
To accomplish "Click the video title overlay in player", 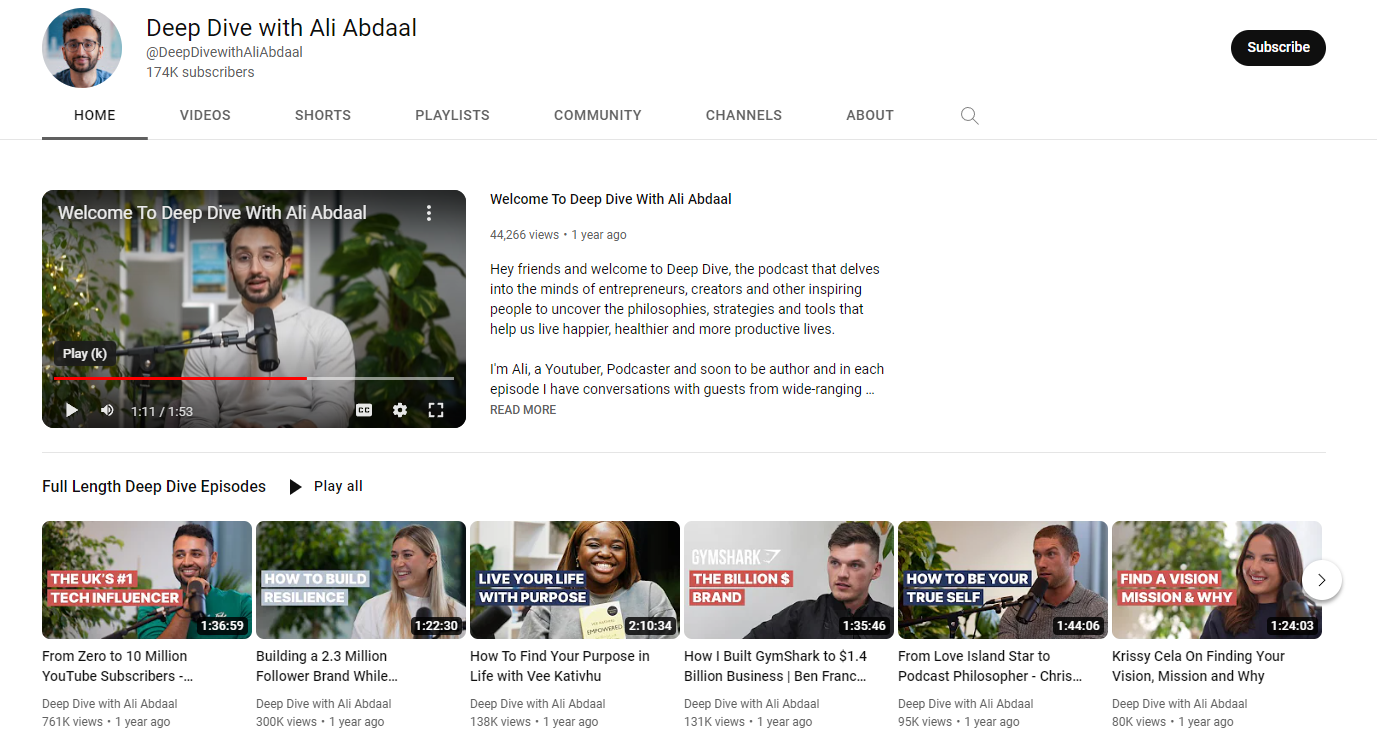I will point(212,213).
